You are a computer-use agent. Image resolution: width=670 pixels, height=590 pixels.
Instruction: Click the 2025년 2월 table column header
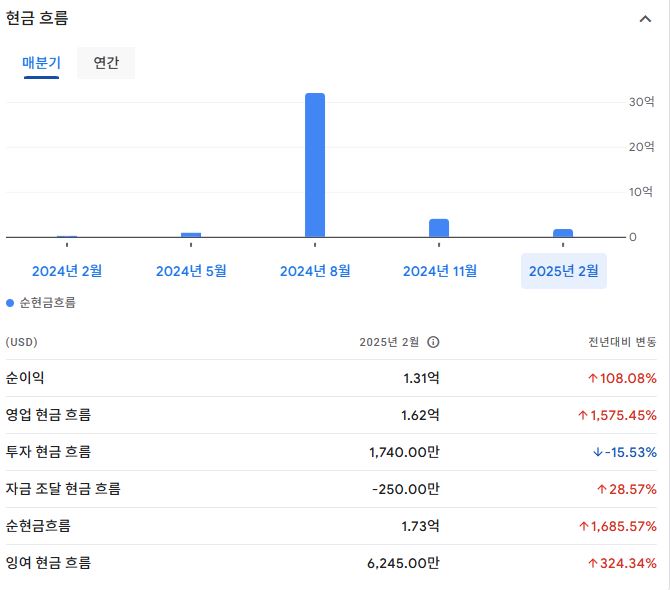coord(389,342)
